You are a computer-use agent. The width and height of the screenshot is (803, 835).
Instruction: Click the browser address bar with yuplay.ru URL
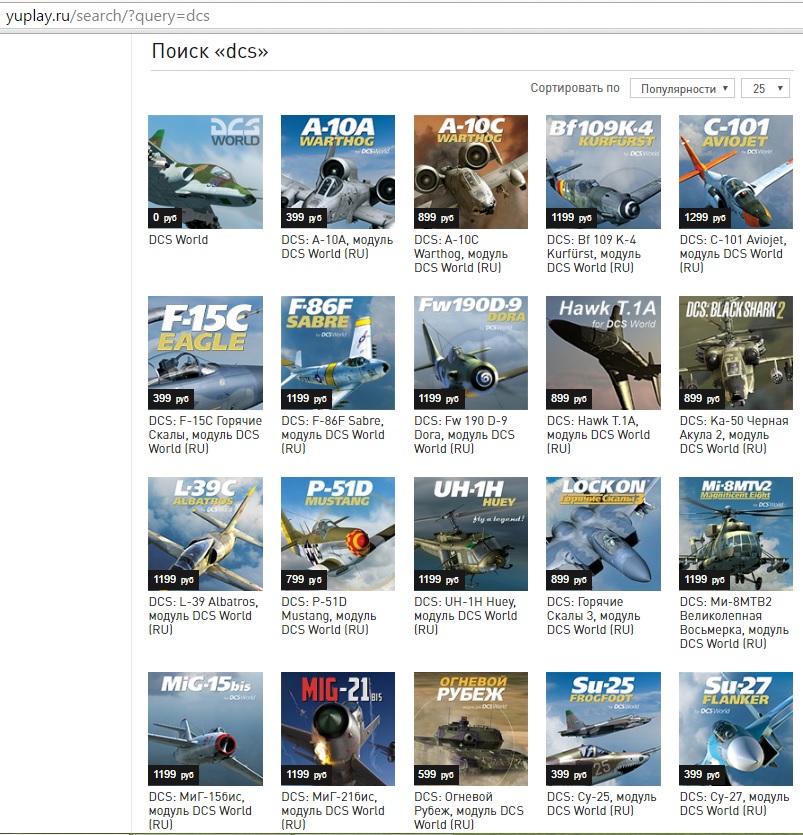pos(402,16)
